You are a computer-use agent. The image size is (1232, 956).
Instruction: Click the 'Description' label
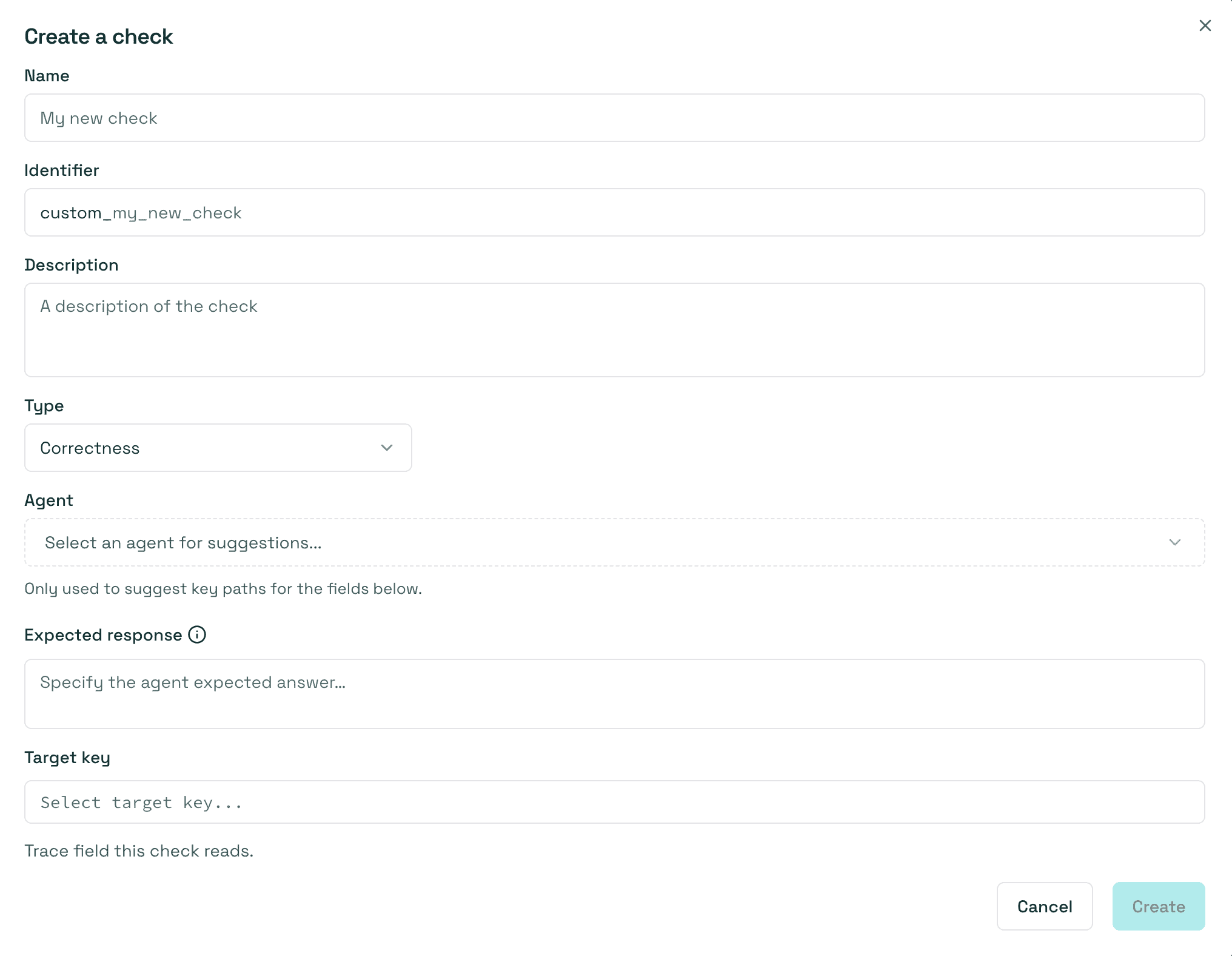[x=72, y=265]
